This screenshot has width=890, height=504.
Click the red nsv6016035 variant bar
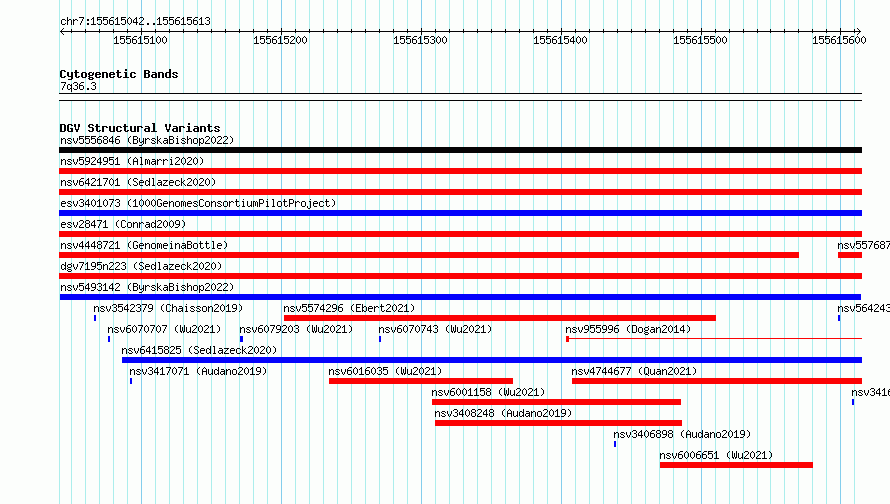(421, 381)
